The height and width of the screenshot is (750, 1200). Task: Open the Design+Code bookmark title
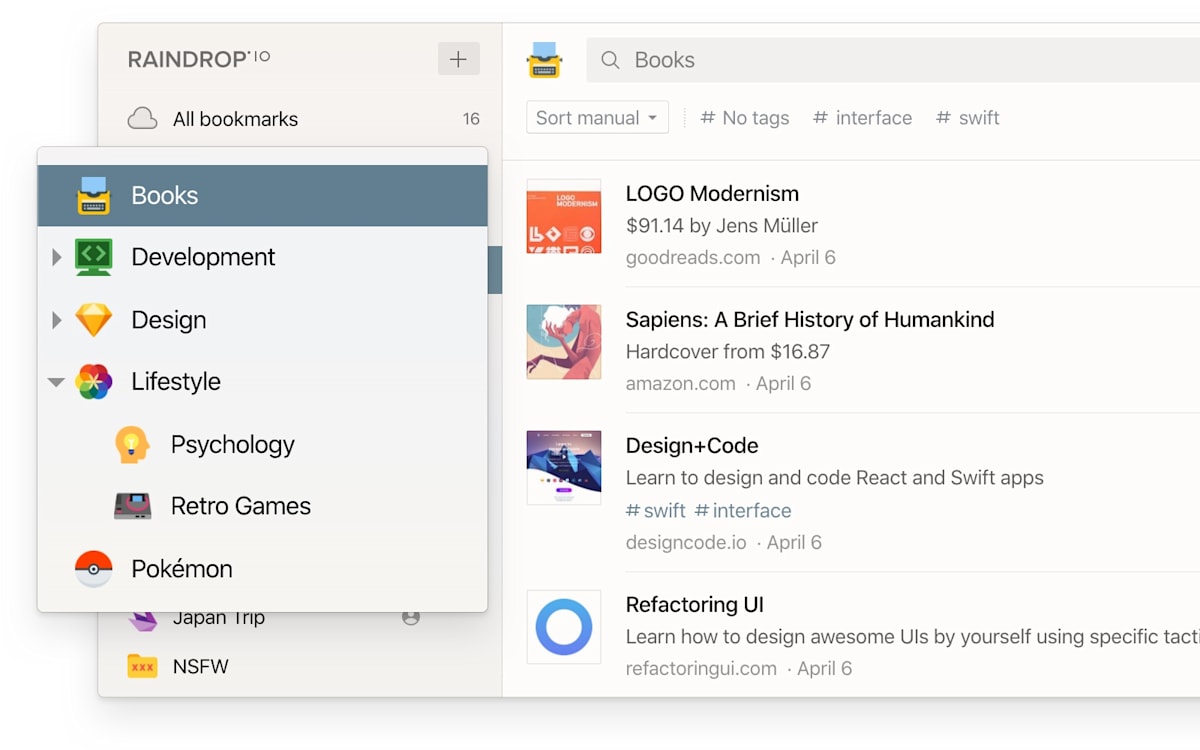[692, 446]
